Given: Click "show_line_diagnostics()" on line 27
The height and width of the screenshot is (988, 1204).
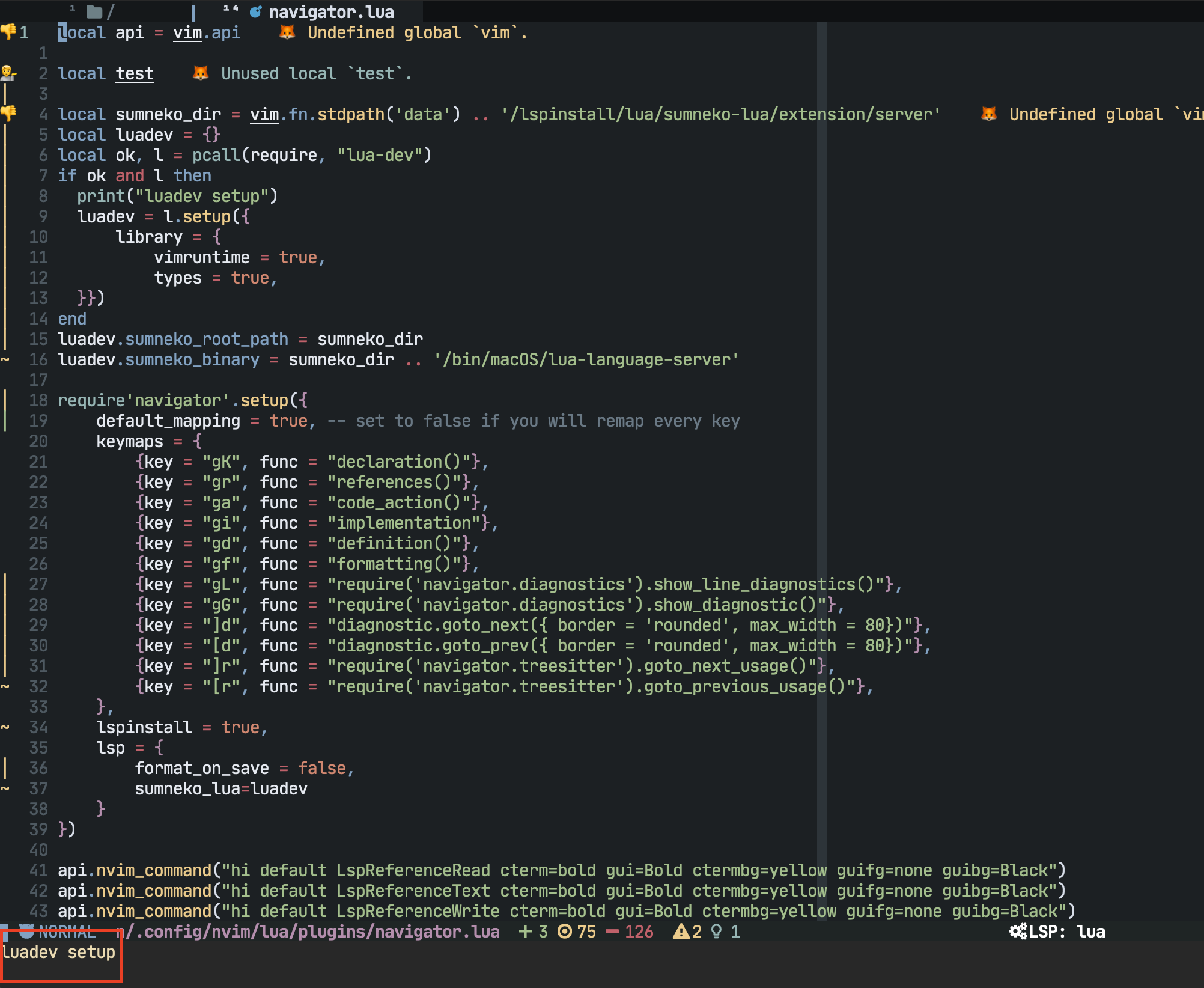Looking at the screenshot, I should pyautogui.click(x=764, y=584).
